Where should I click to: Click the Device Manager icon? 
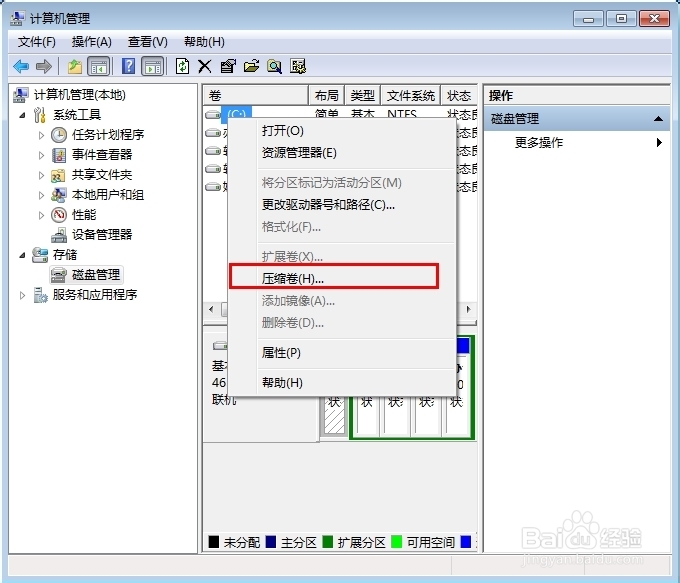[59, 235]
